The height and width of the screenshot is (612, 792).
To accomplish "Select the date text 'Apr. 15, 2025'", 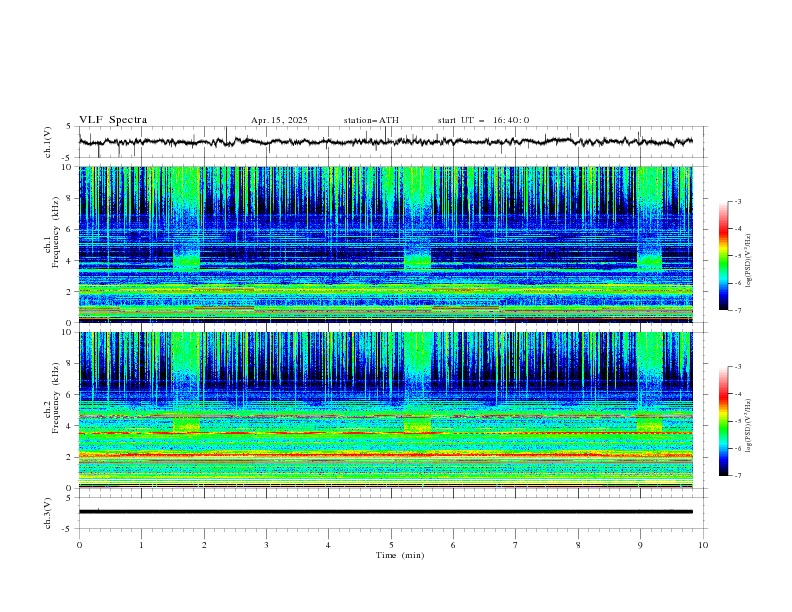I will point(279,120).
